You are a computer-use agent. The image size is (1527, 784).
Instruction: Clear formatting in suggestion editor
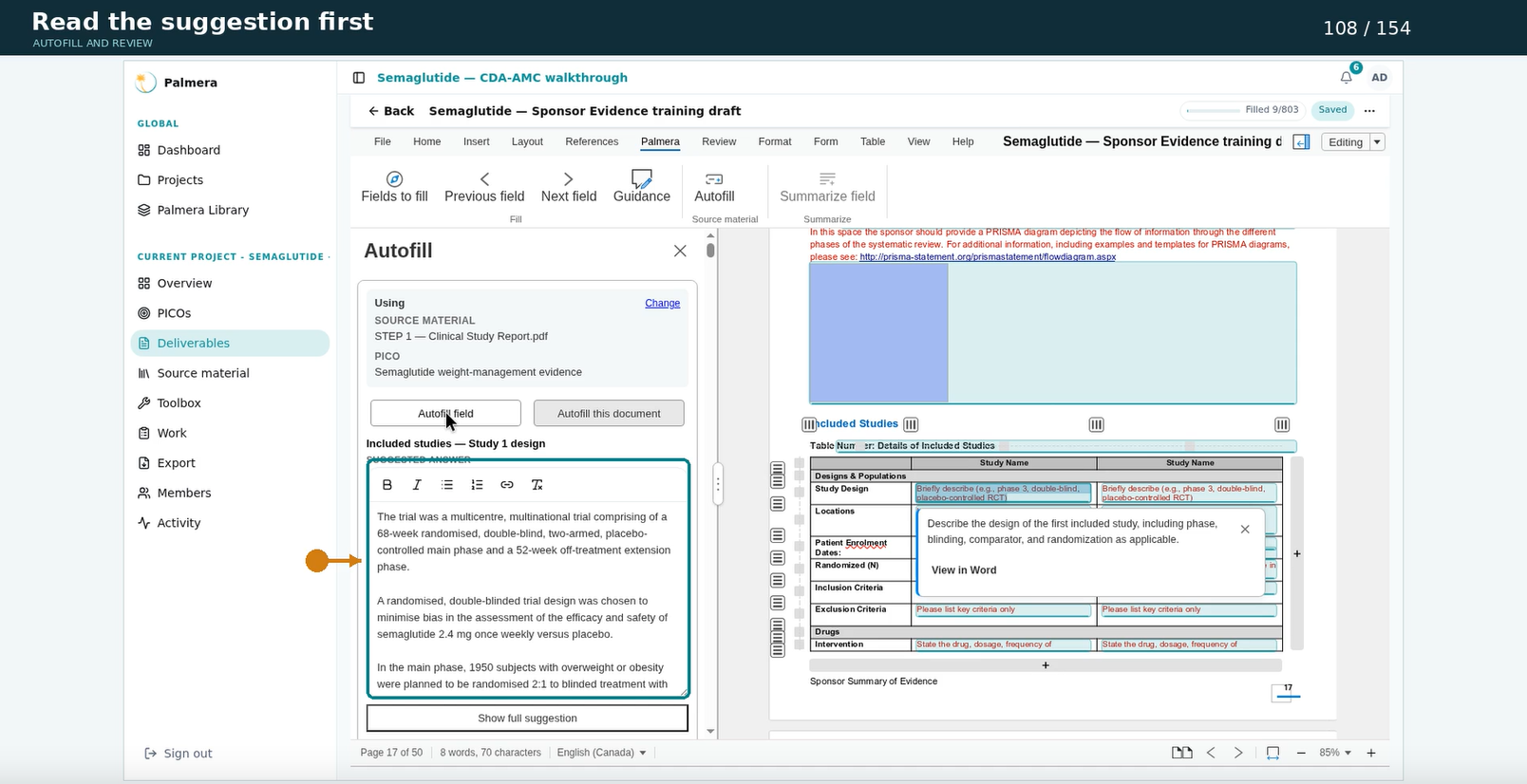537,485
